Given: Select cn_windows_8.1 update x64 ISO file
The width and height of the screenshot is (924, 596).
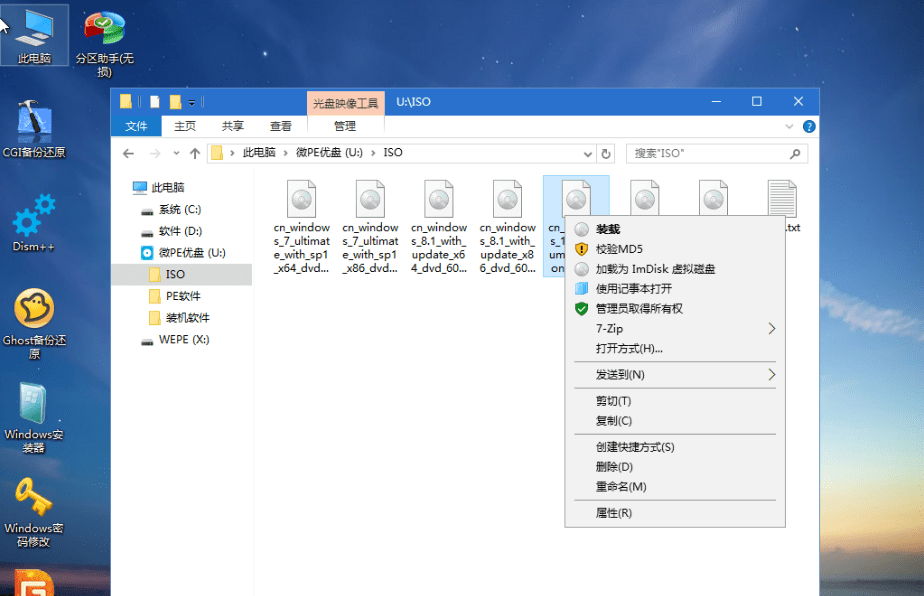Looking at the screenshot, I should [439, 227].
